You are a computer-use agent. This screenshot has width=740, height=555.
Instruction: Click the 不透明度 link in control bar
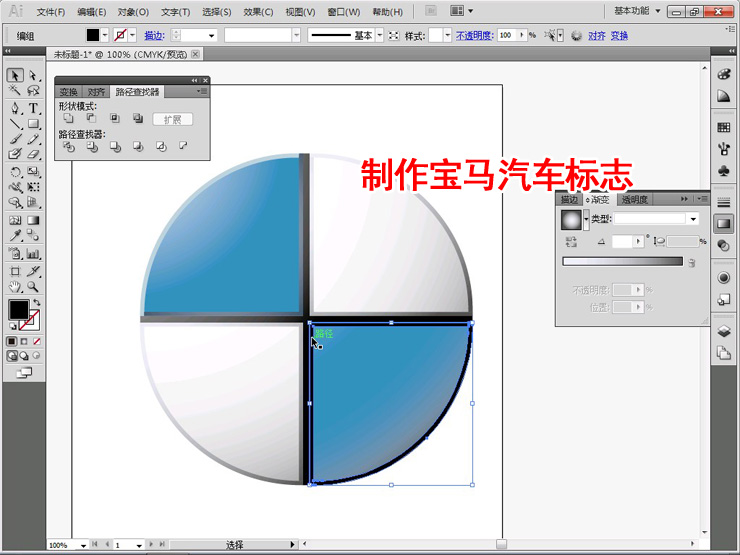(475, 35)
